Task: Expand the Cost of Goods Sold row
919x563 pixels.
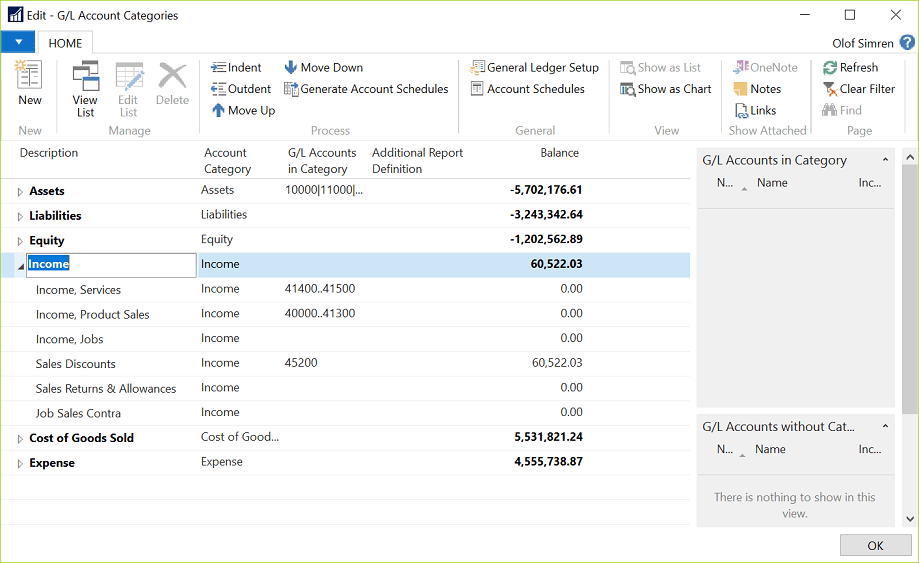Action: pos(20,439)
